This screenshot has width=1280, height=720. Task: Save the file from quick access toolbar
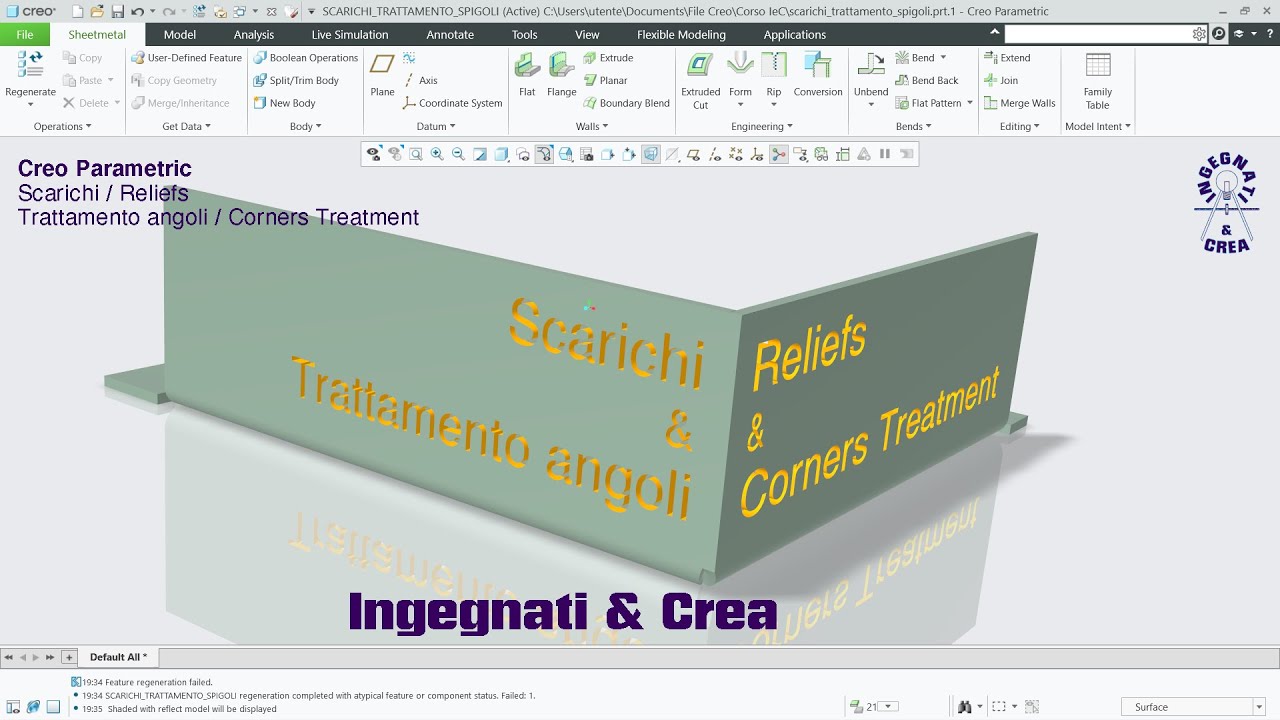(x=117, y=11)
